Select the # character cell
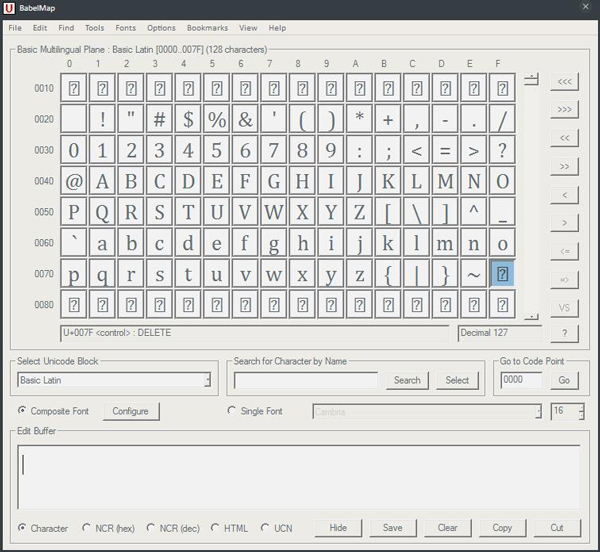Viewport: 600px width, 552px height. [x=159, y=119]
